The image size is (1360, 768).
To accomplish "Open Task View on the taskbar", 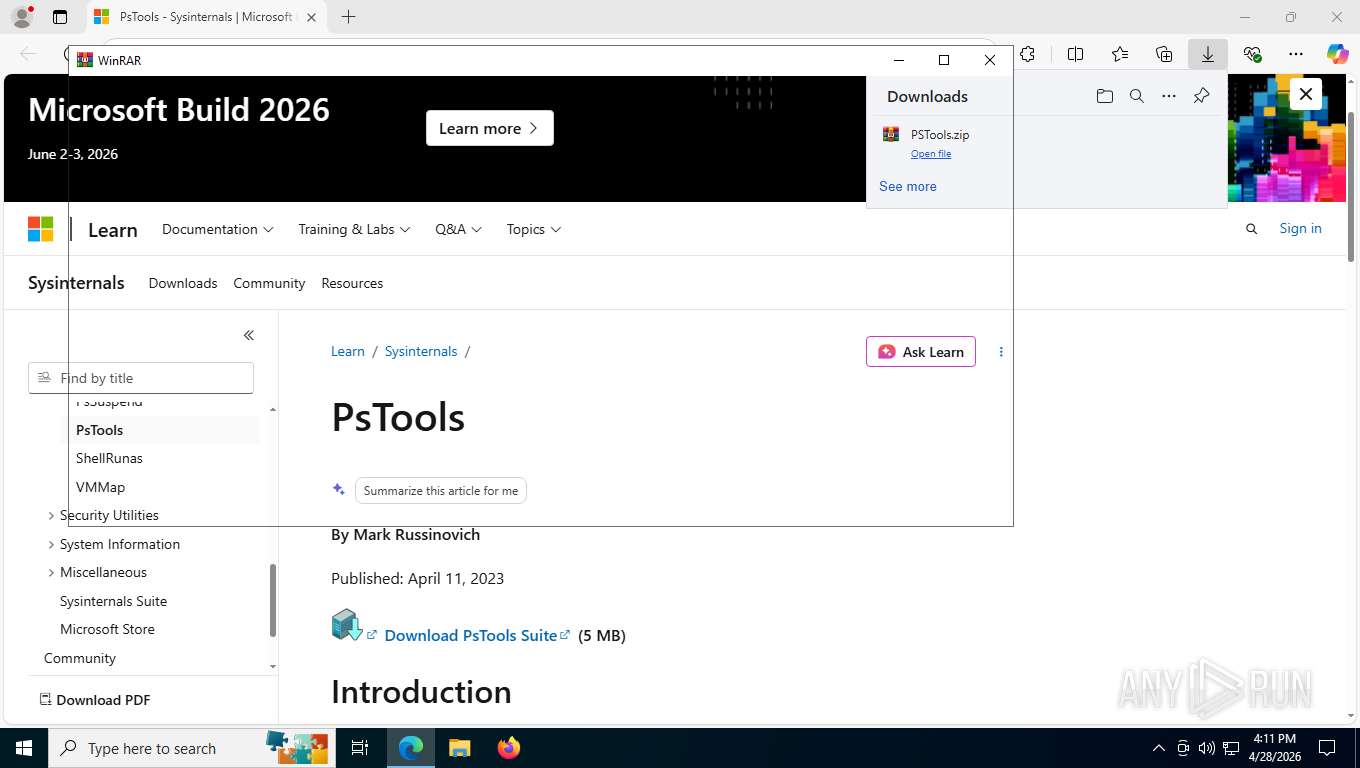I will tap(360, 748).
